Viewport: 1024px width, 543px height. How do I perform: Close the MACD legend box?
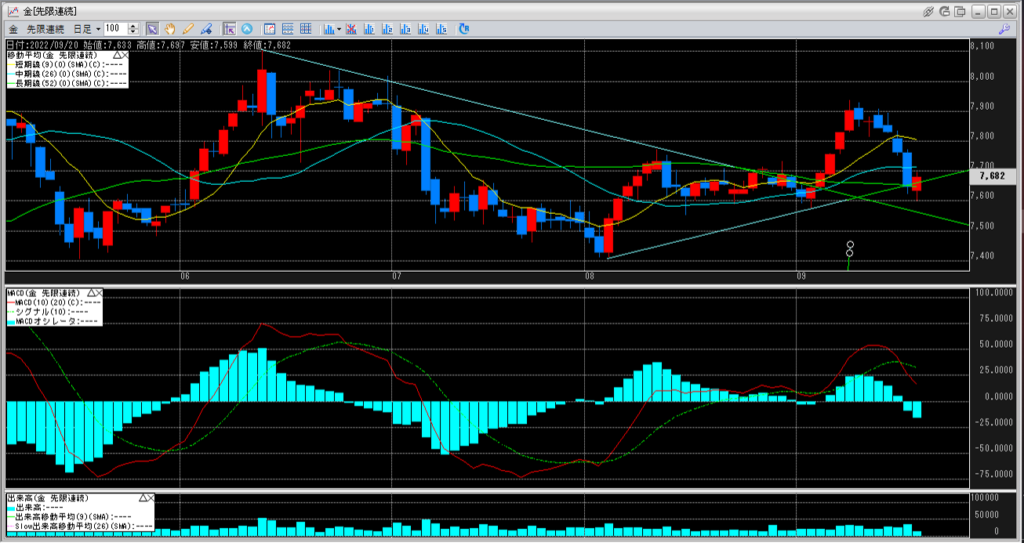(x=99, y=292)
